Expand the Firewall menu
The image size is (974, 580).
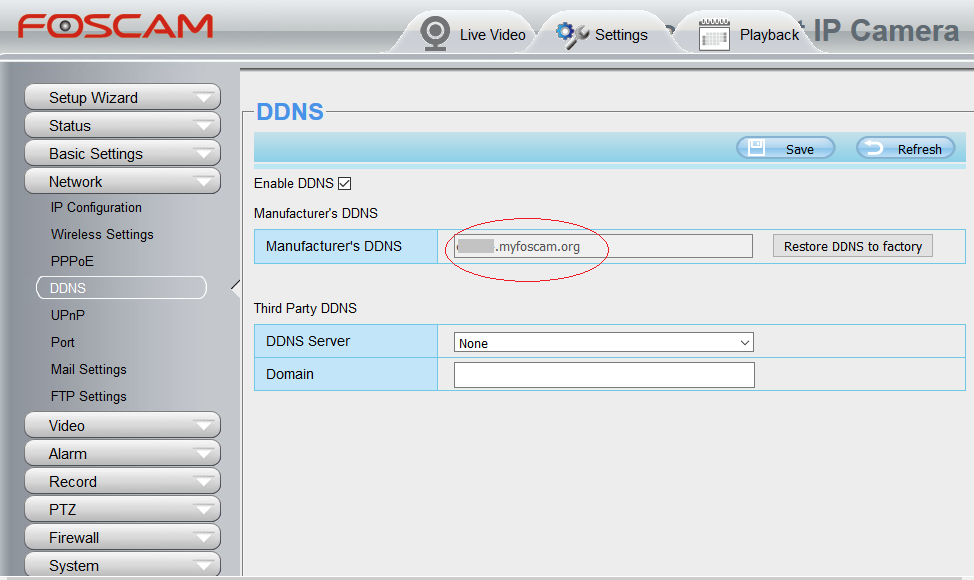pyautogui.click(x=122, y=537)
